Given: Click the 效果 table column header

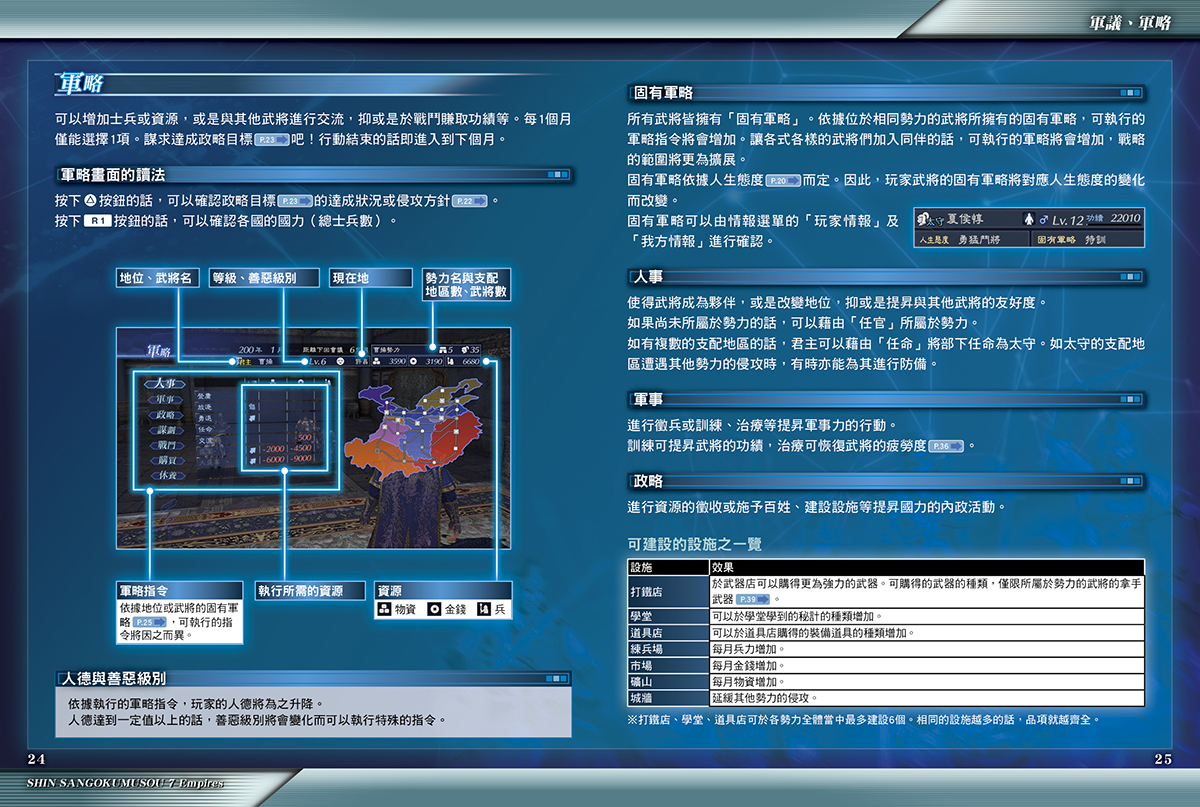Looking at the screenshot, I should 927,567.
